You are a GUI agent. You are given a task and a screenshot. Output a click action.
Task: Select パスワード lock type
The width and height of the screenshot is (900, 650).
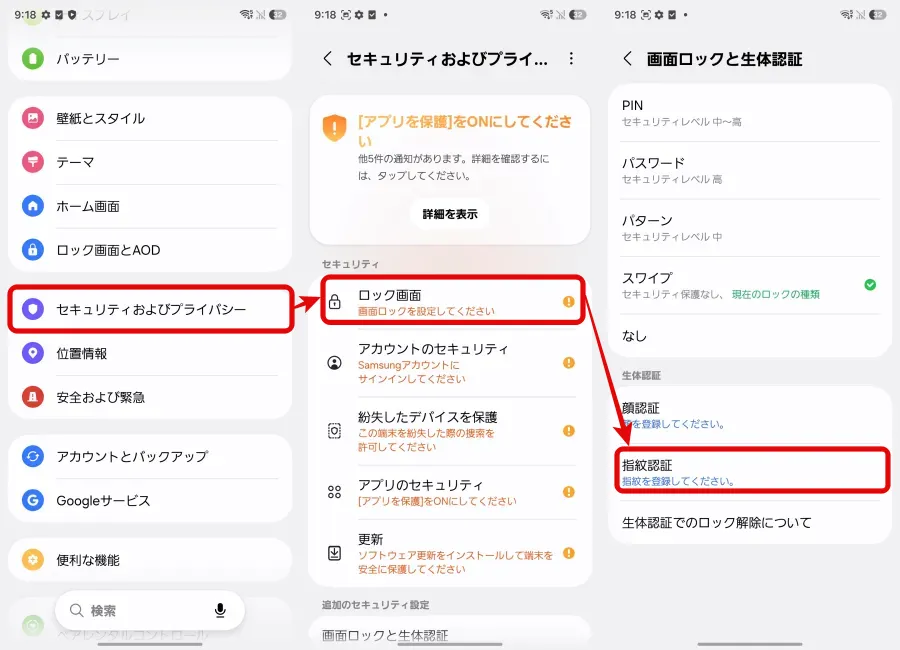coord(750,171)
